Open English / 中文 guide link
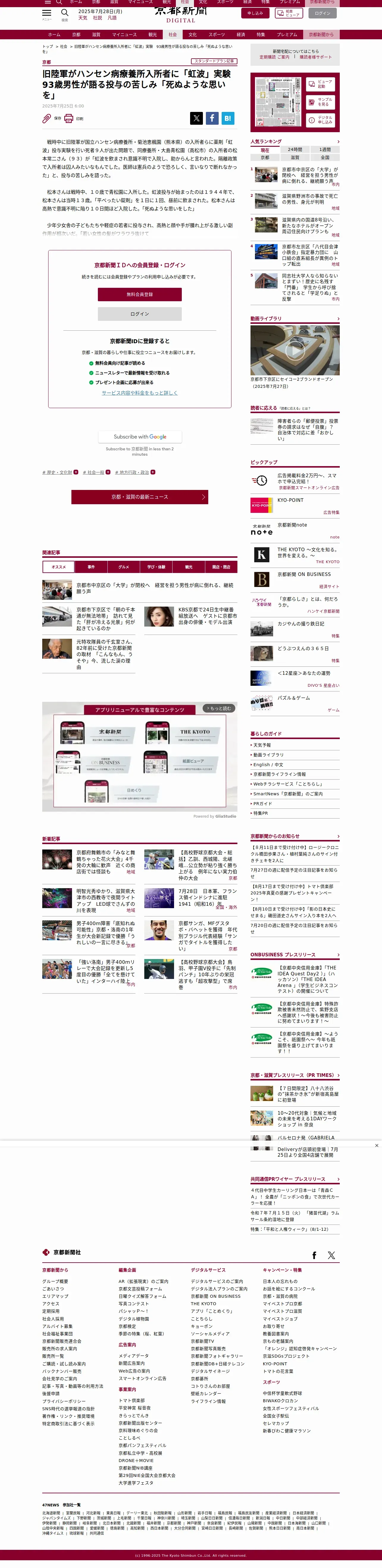 pyautogui.click(x=268, y=765)
